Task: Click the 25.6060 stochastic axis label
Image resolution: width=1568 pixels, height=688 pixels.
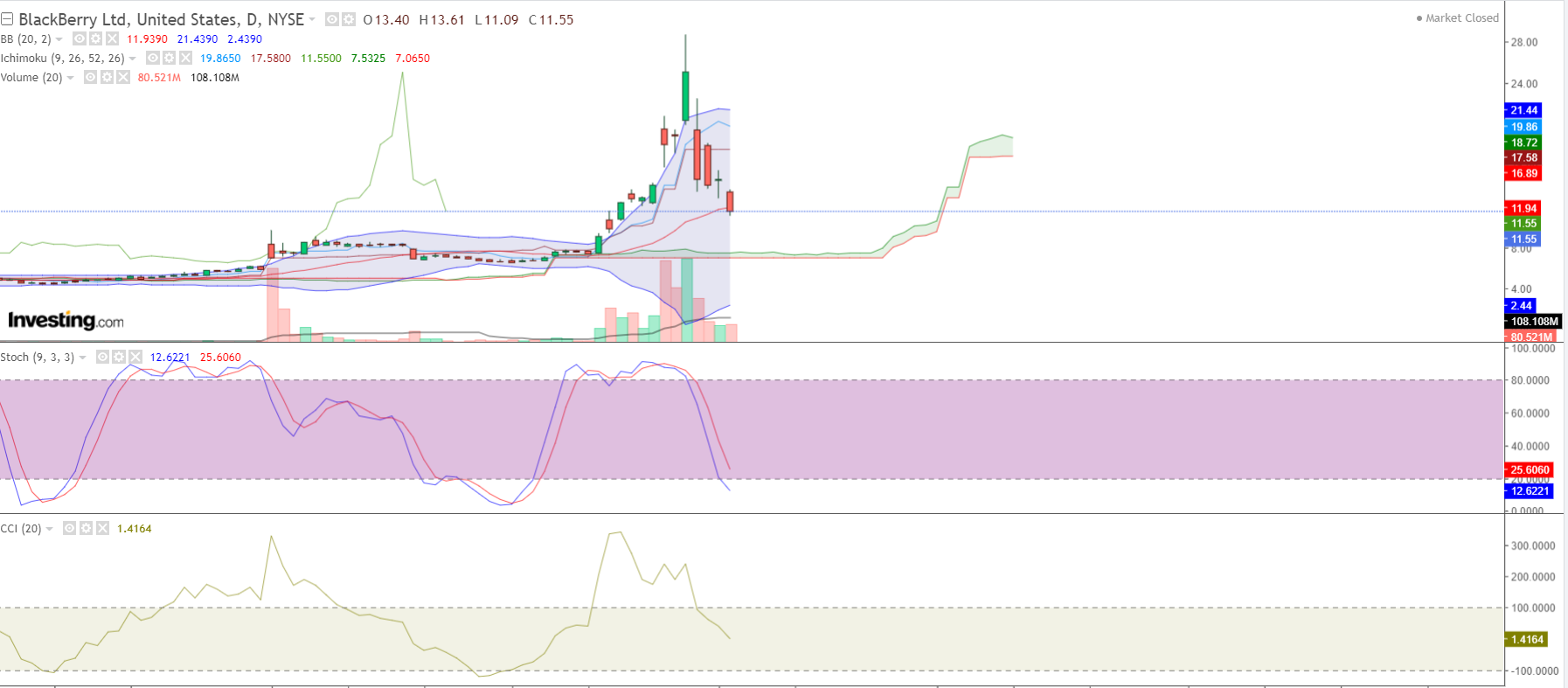Action: pos(1530,470)
